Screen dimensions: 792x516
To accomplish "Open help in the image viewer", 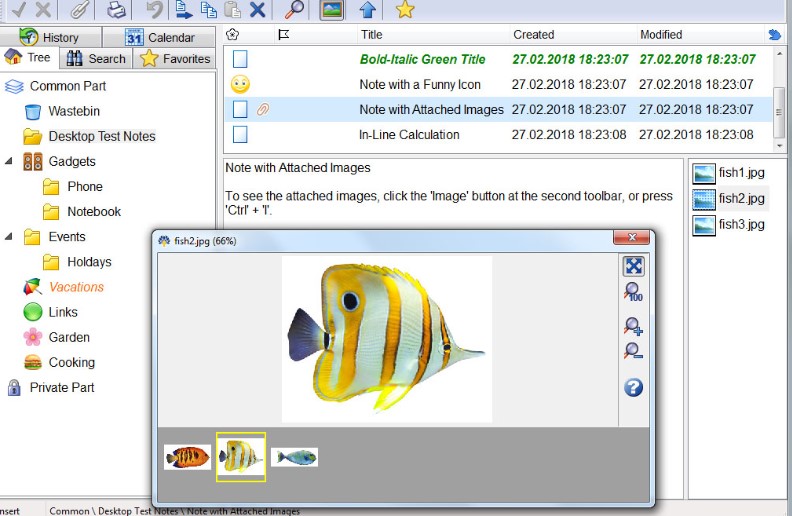I will click(x=633, y=388).
